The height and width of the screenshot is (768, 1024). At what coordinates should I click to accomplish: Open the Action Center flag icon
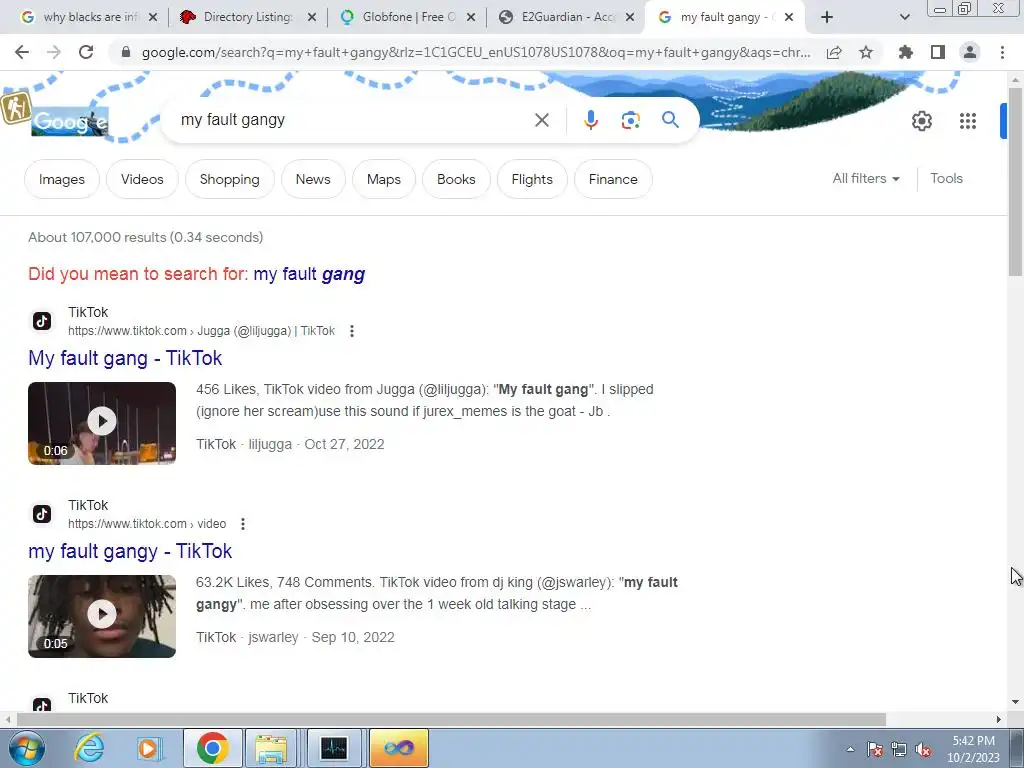coord(874,750)
